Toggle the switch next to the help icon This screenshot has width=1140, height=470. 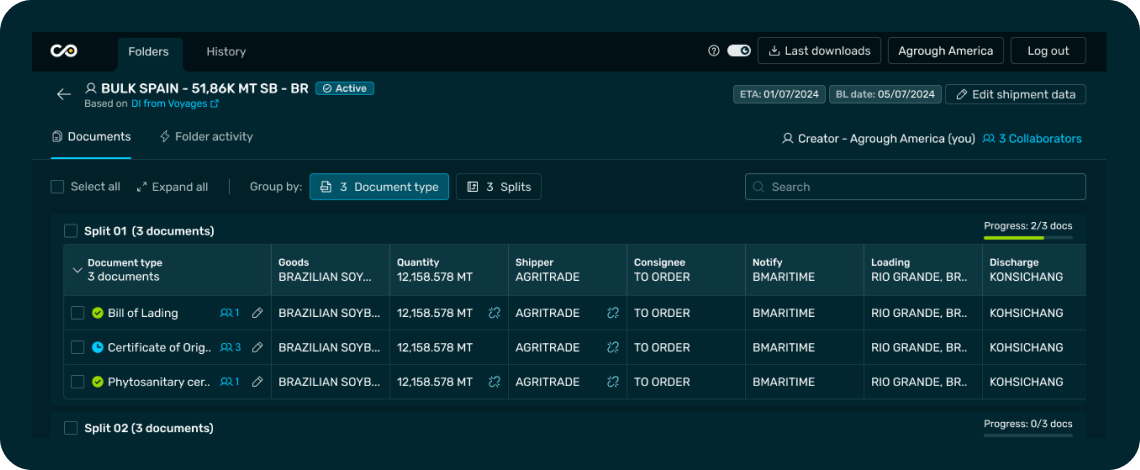click(x=739, y=51)
